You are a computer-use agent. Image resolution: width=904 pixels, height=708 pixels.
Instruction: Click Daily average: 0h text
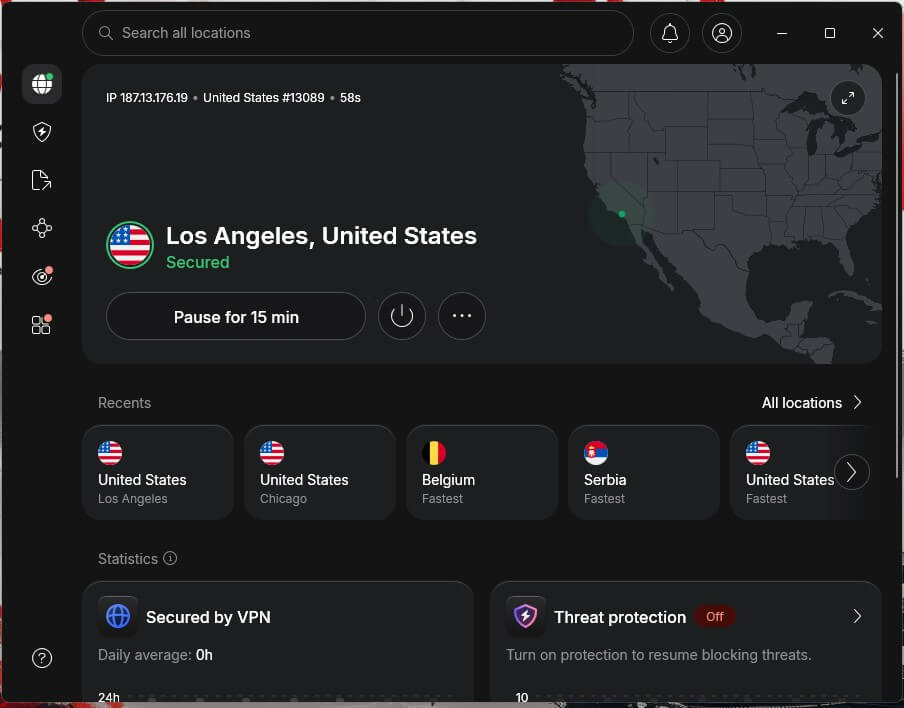coord(155,655)
